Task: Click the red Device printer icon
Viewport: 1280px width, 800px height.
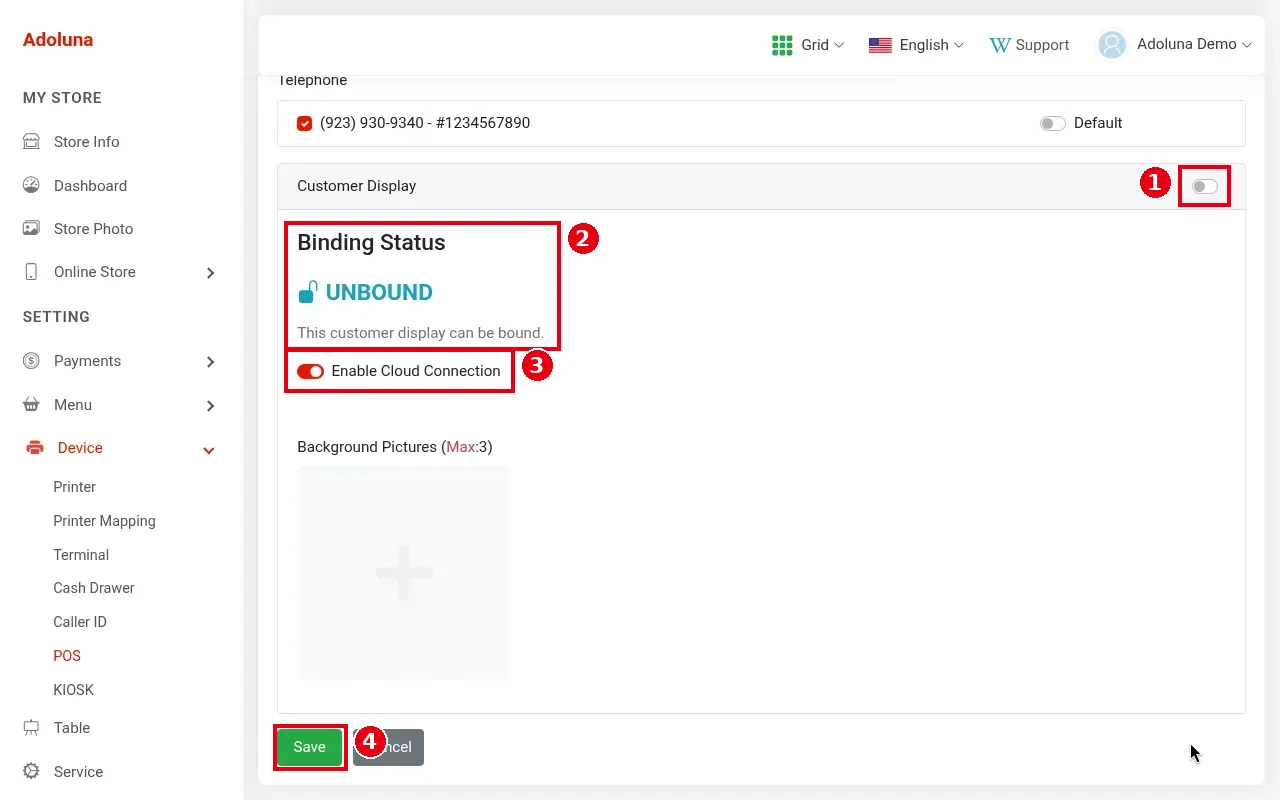Action: pos(34,448)
